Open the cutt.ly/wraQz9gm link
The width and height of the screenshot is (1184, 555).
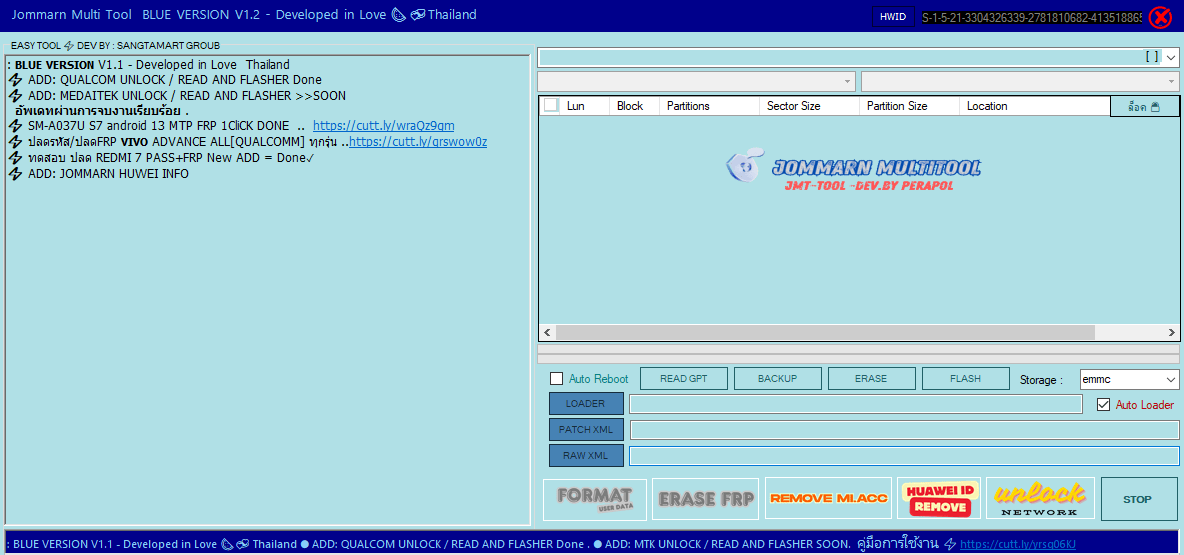(x=384, y=125)
